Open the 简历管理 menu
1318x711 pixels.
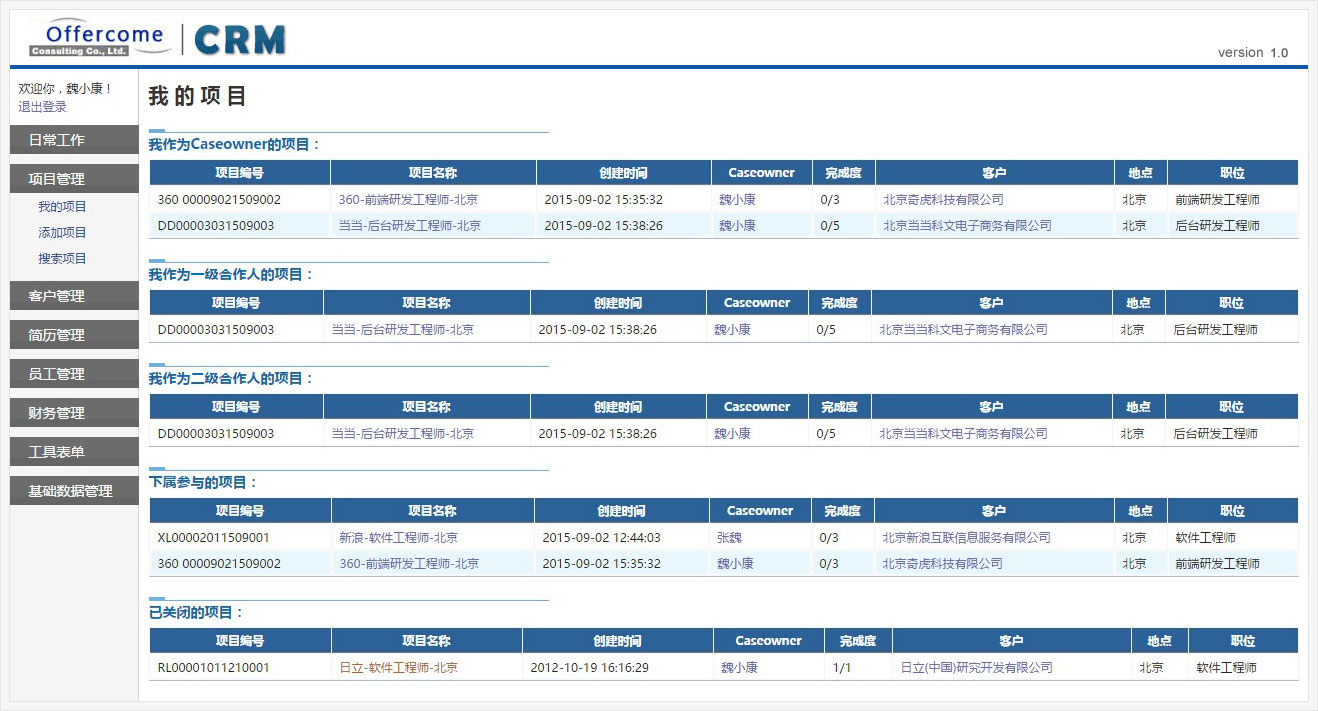(x=74, y=335)
